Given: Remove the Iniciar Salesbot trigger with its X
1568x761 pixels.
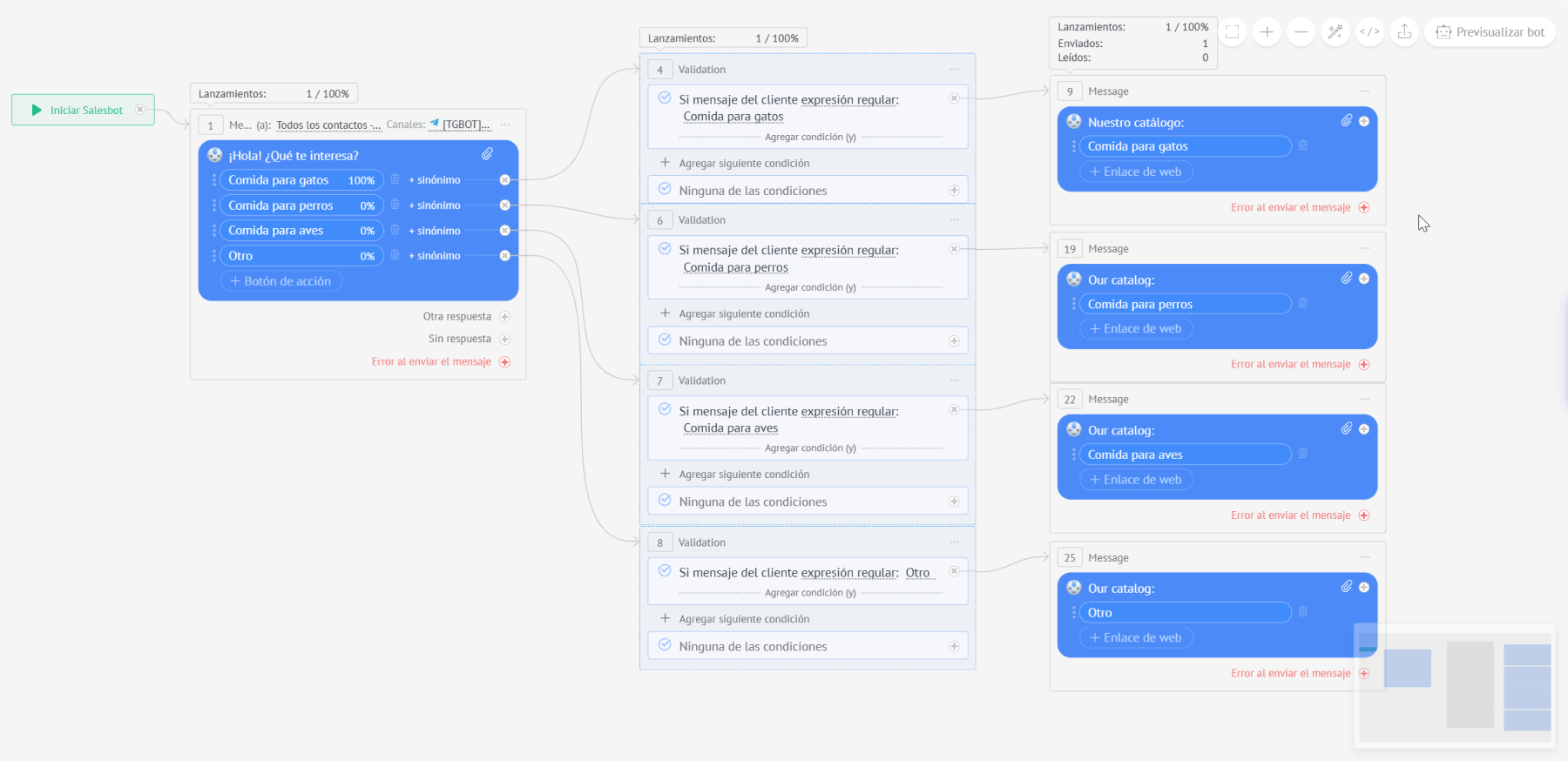Looking at the screenshot, I should point(139,110).
